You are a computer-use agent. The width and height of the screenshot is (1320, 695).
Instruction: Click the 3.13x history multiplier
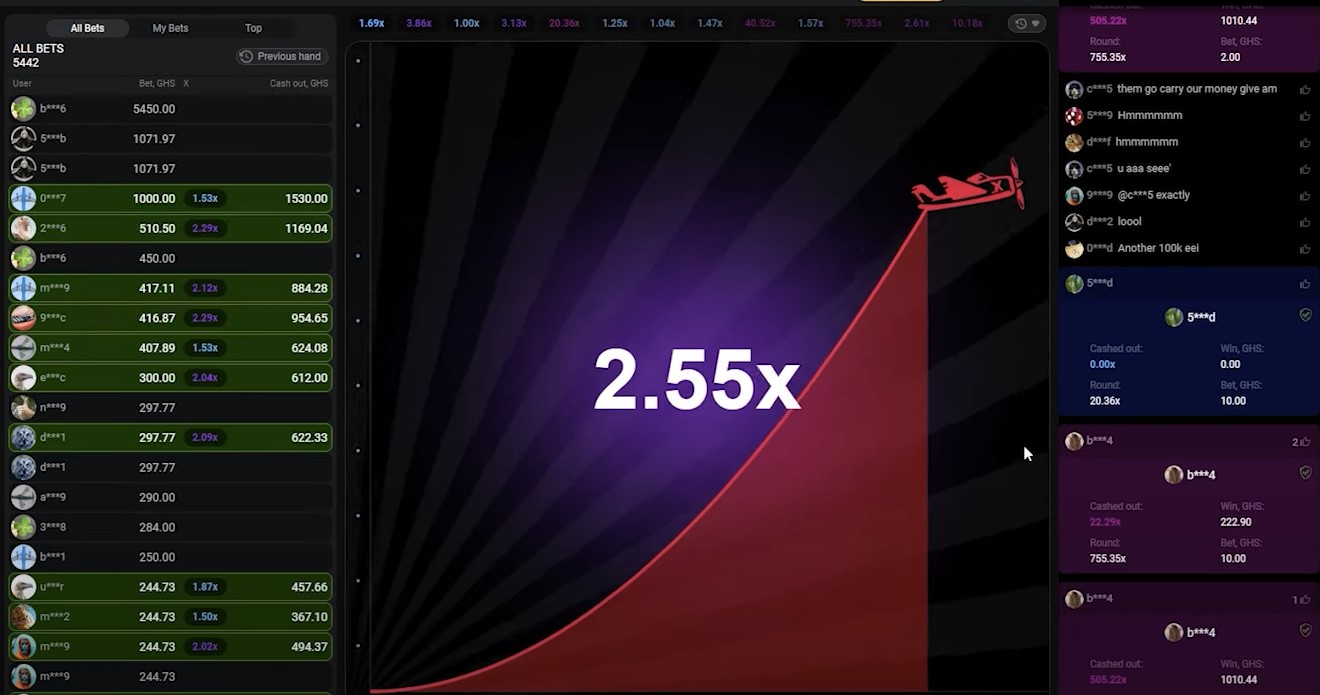[x=514, y=23]
